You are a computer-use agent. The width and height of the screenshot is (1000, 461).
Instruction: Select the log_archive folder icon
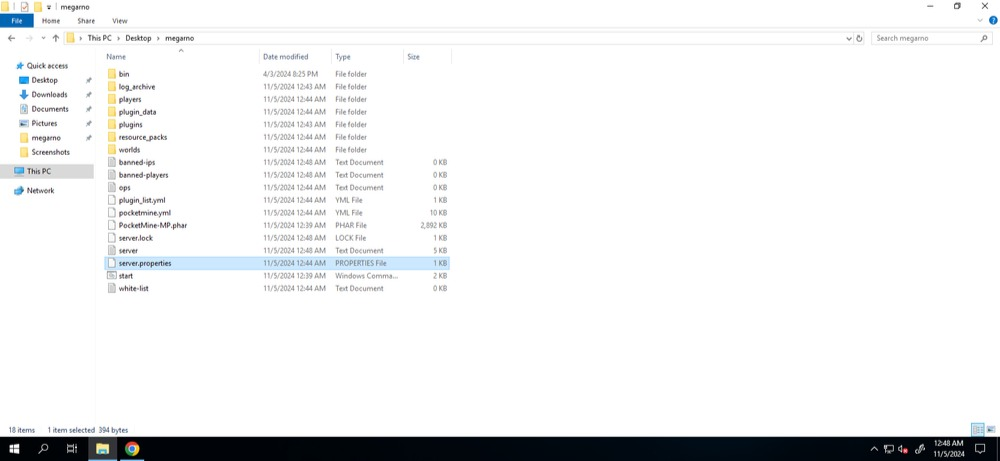click(112, 87)
